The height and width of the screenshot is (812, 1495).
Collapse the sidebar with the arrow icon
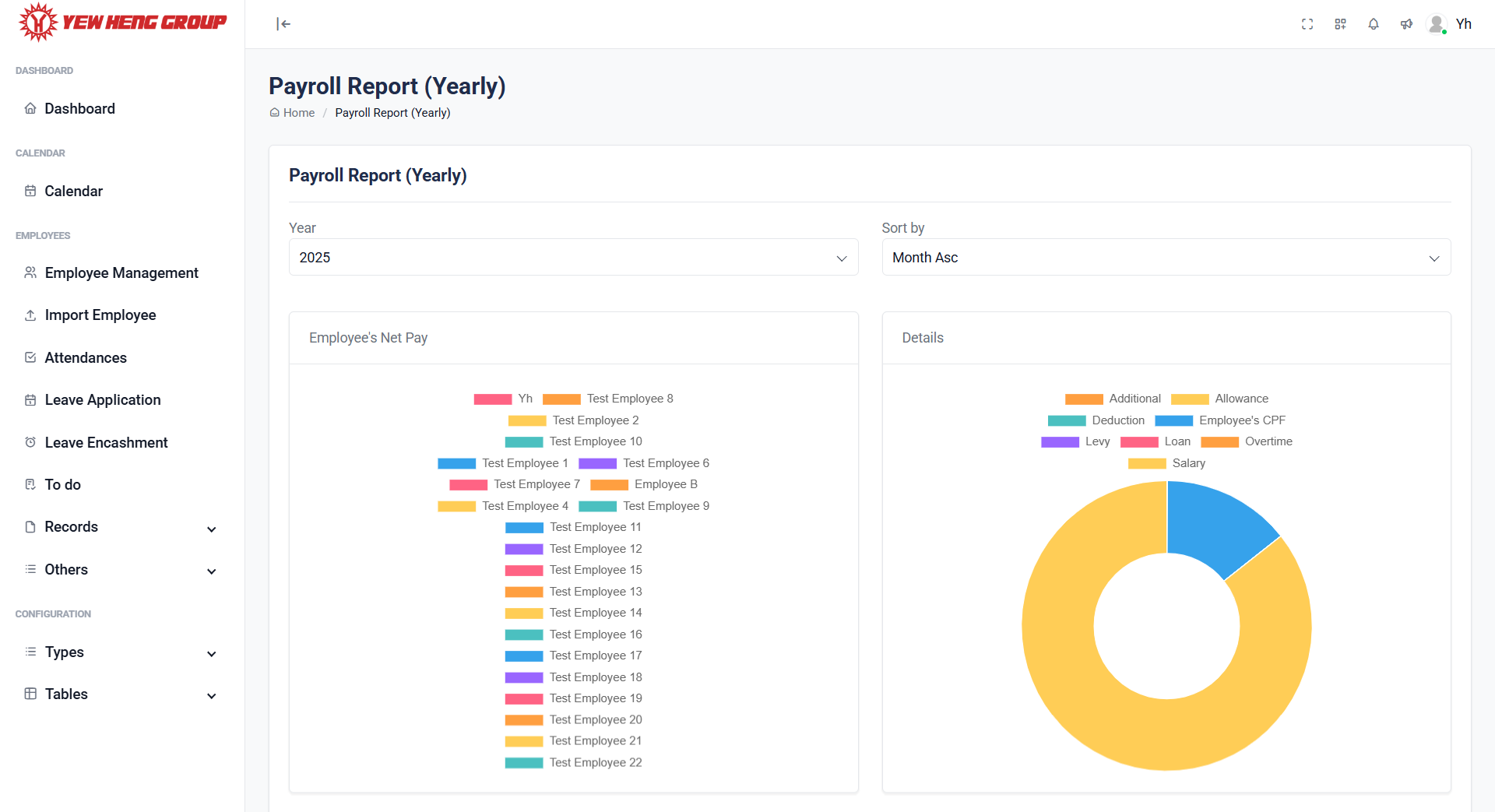[x=283, y=24]
